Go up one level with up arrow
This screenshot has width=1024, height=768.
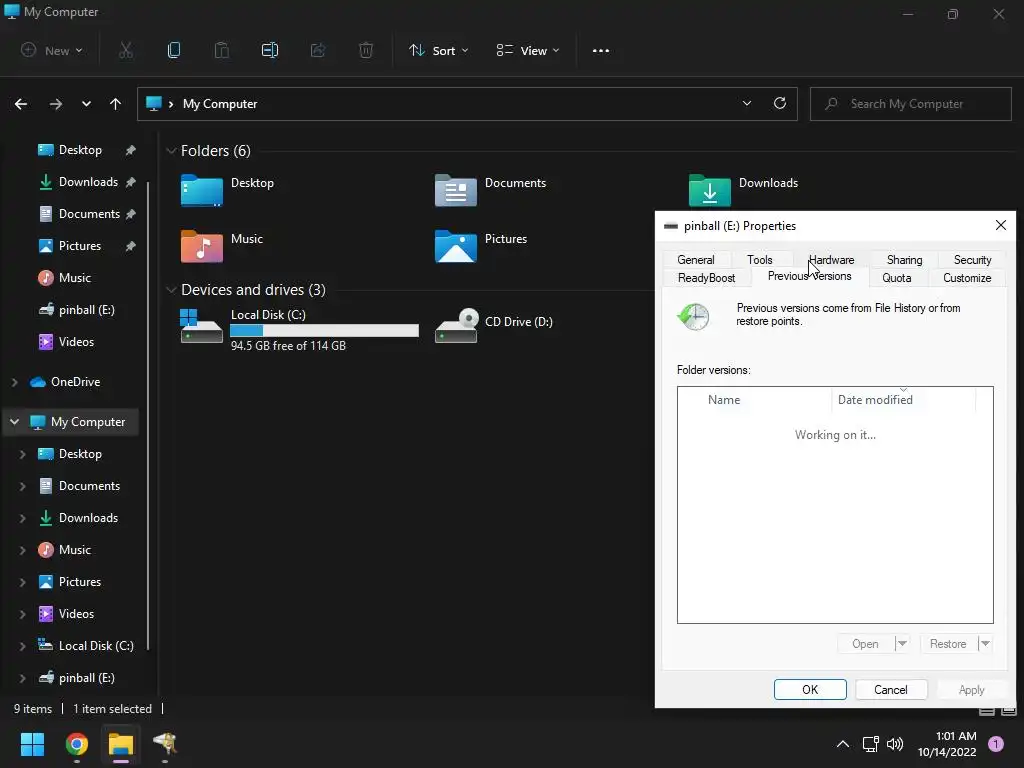[x=116, y=104]
